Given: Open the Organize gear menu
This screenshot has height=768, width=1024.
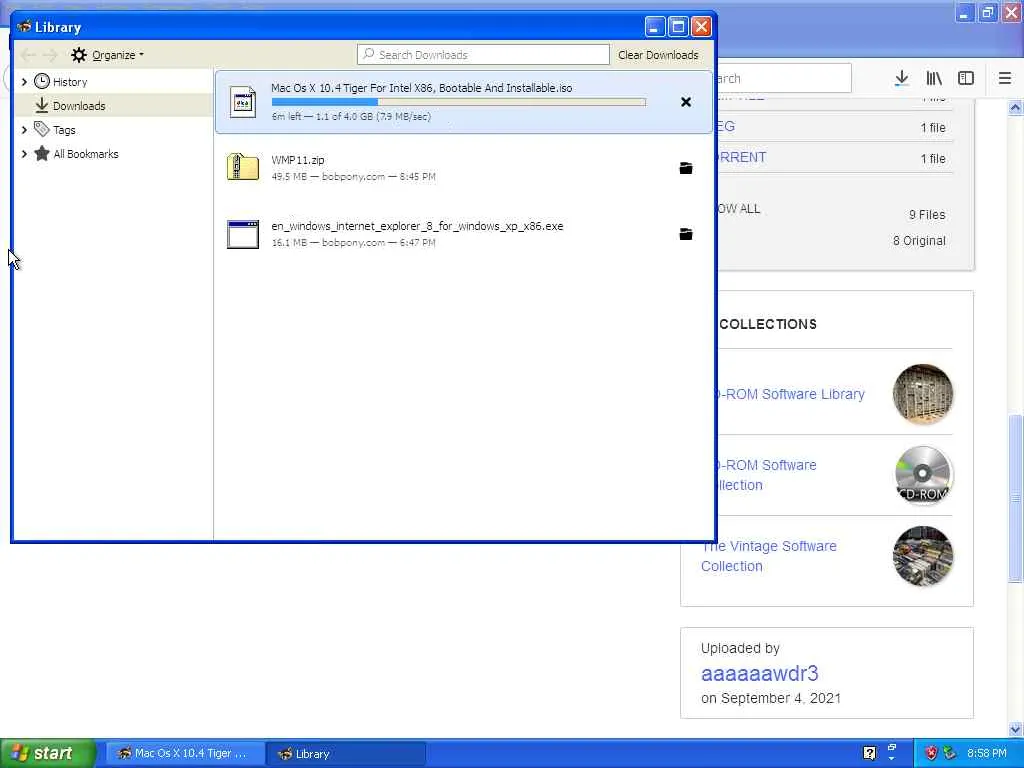Looking at the screenshot, I should [107, 55].
